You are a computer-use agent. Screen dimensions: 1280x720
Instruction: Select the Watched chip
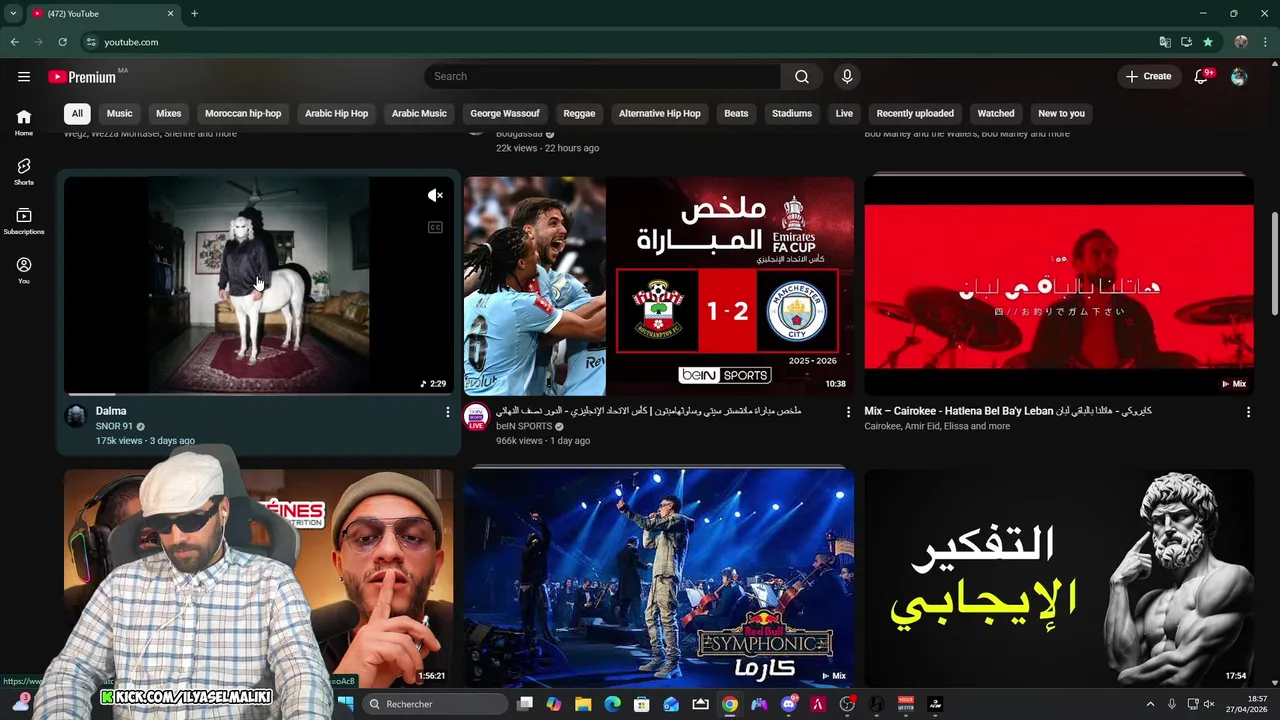pyautogui.click(x=996, y=113)
